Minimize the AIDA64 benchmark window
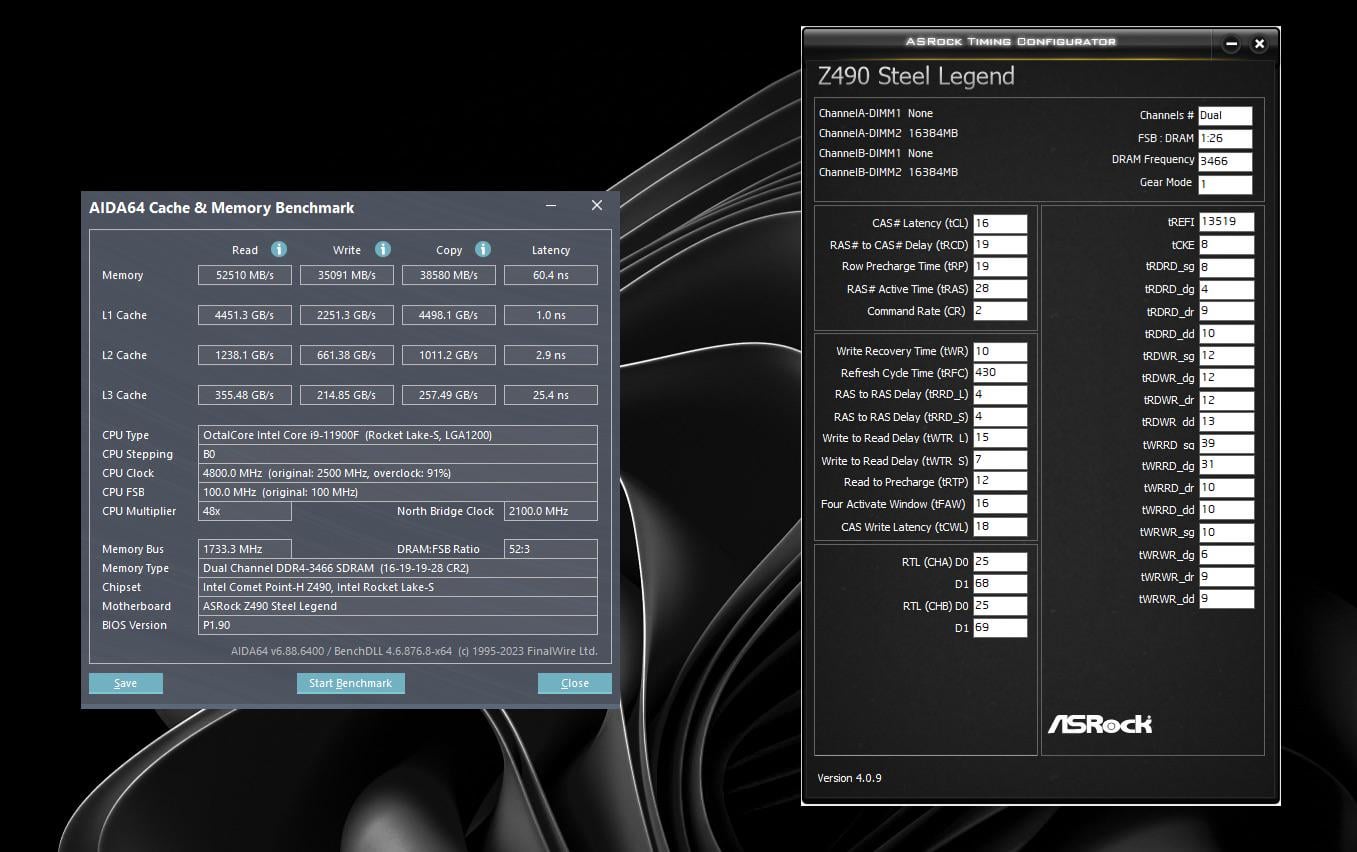 551,206
